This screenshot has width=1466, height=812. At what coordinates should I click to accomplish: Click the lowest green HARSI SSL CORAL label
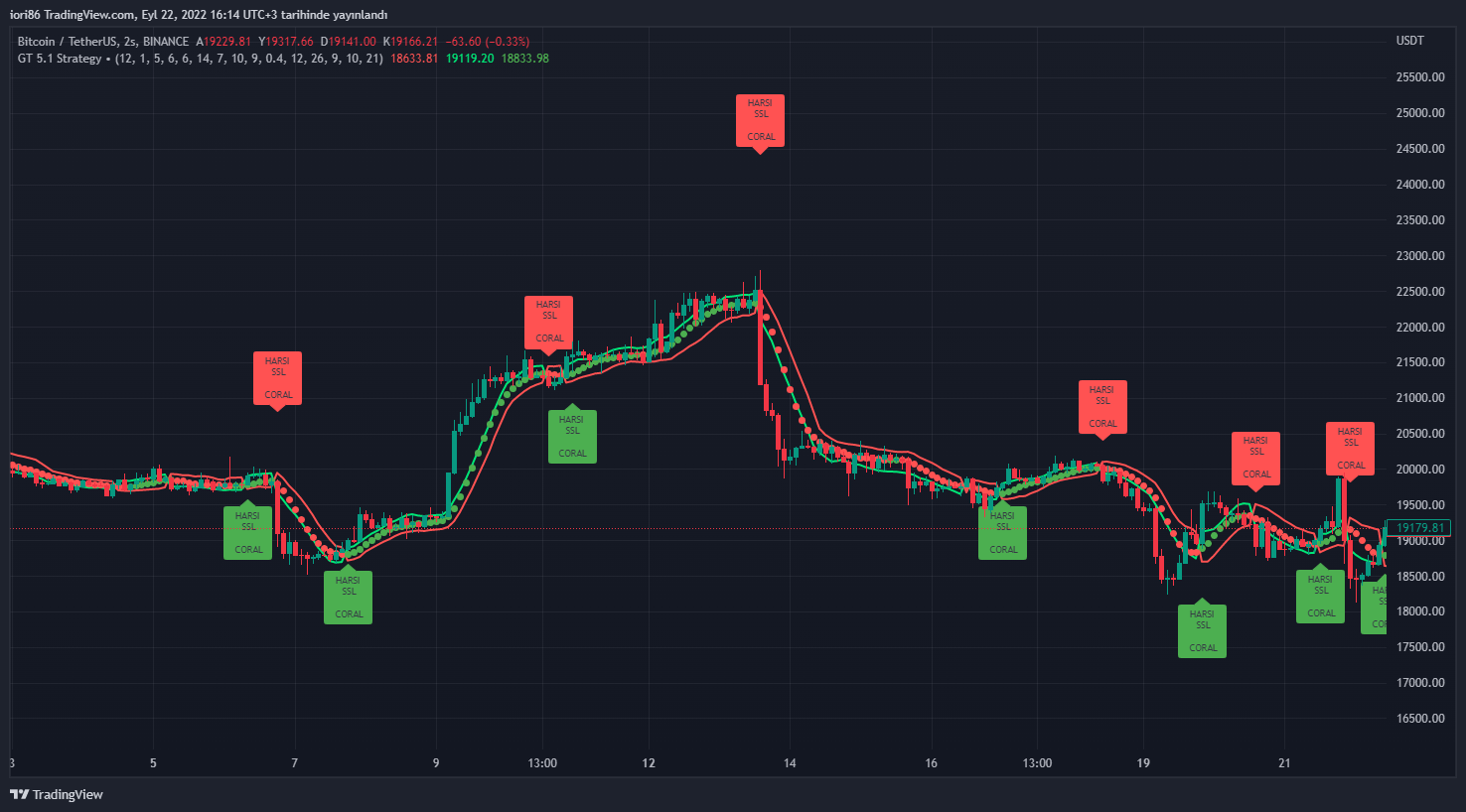click(x=1202, y=631)
